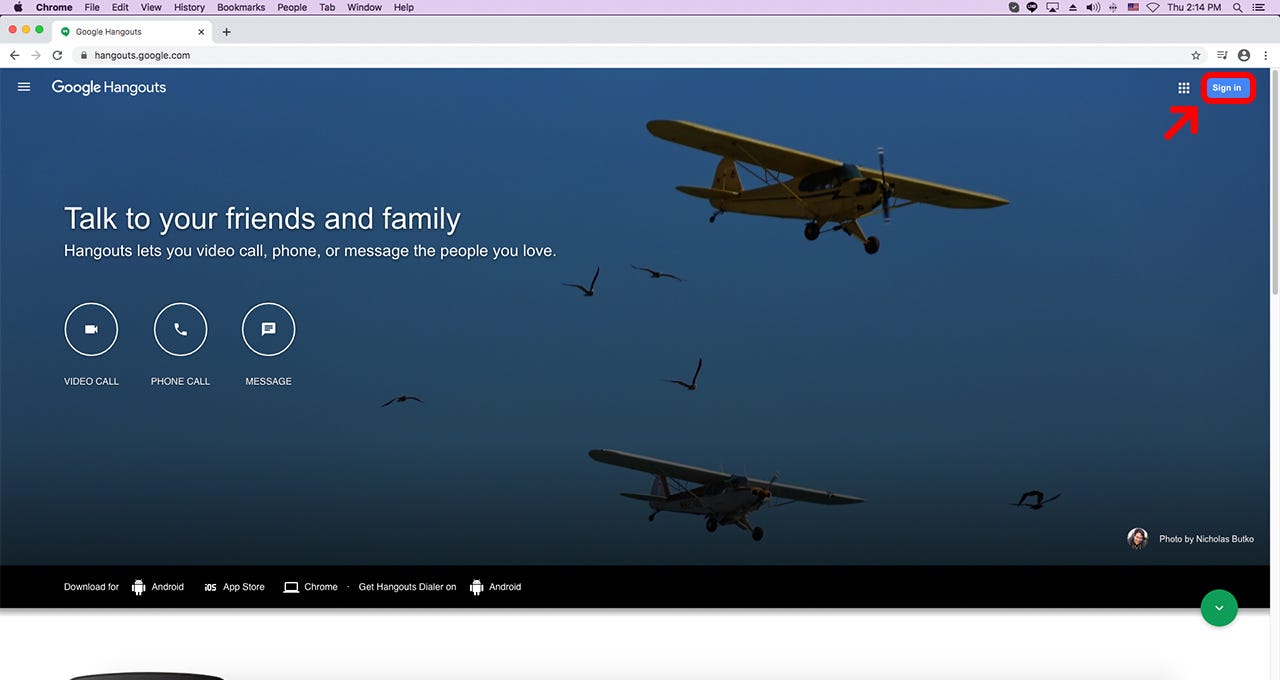Open the Wi-Fi status menu

click(1153, 7)
